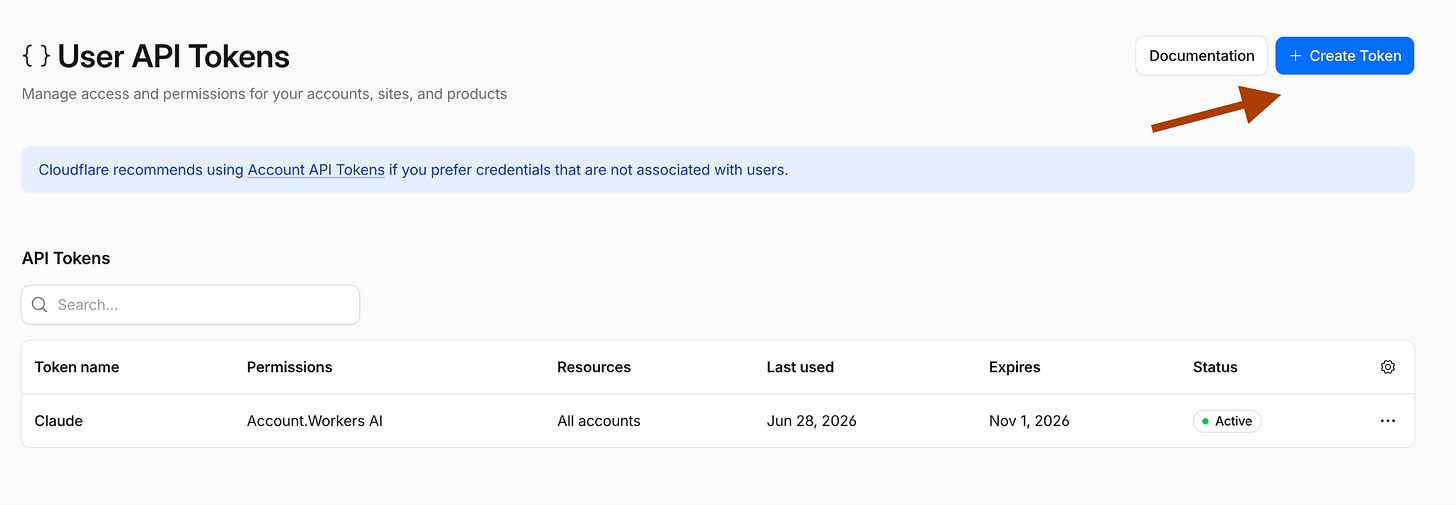Click the magnifier icon in search box
1456x505 pixels.
(40, 305)
